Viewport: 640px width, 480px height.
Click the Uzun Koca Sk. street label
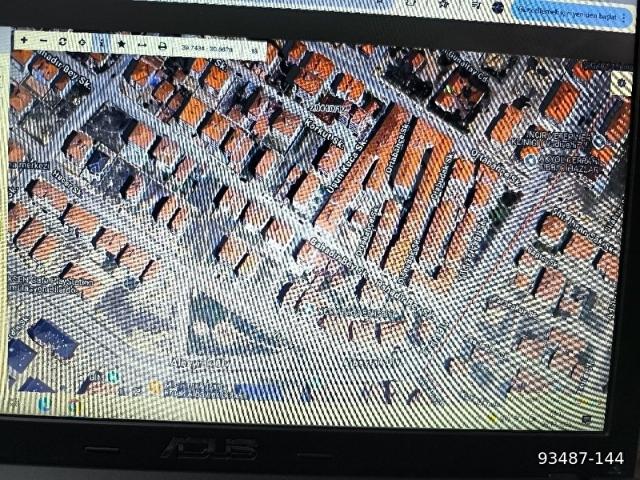coord(345,168)
